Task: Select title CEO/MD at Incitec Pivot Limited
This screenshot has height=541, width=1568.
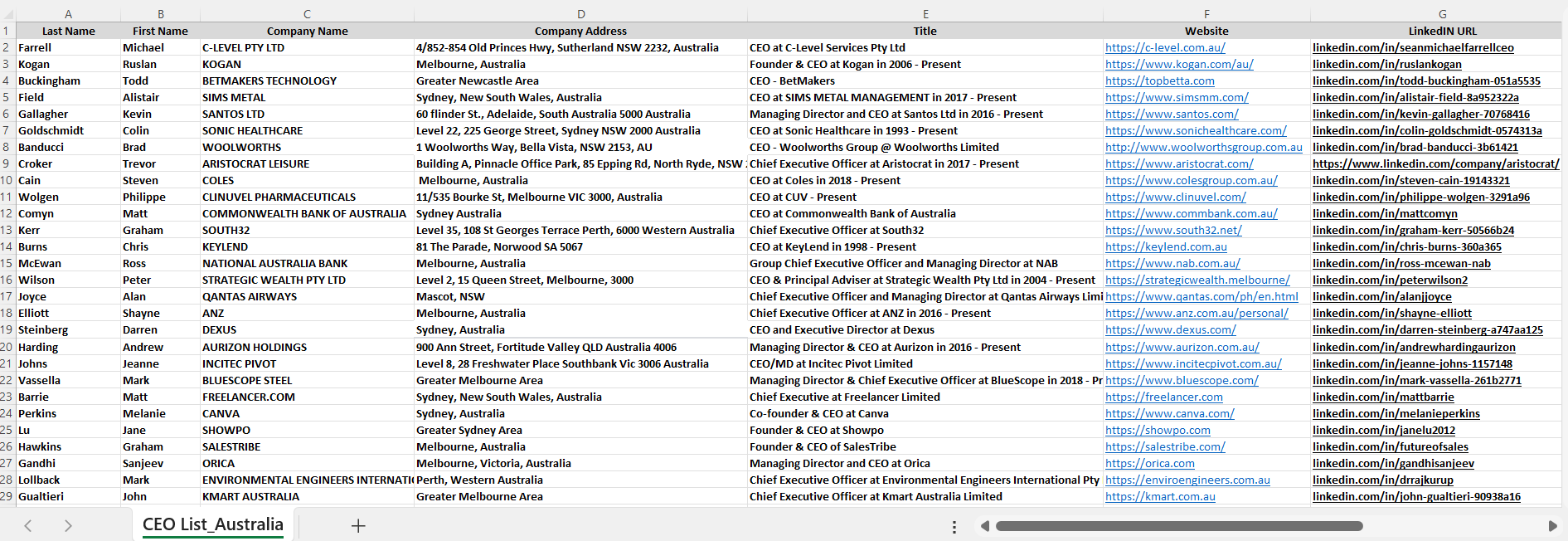Action: 925,363
